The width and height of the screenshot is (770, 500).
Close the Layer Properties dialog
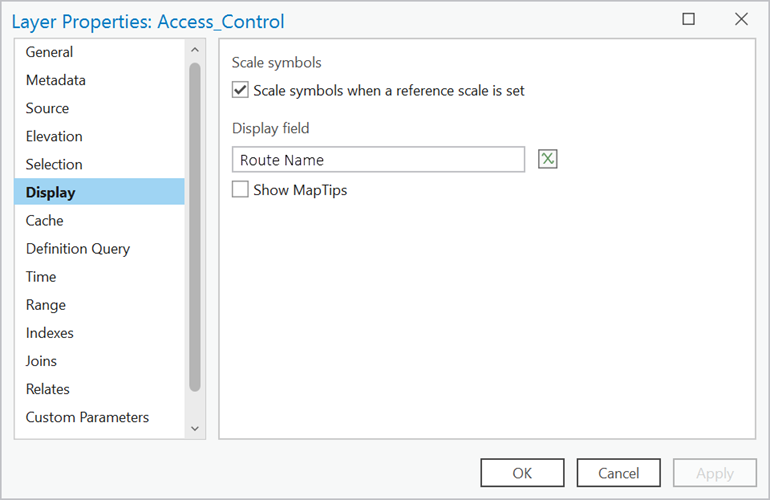(x=741, y=19)
